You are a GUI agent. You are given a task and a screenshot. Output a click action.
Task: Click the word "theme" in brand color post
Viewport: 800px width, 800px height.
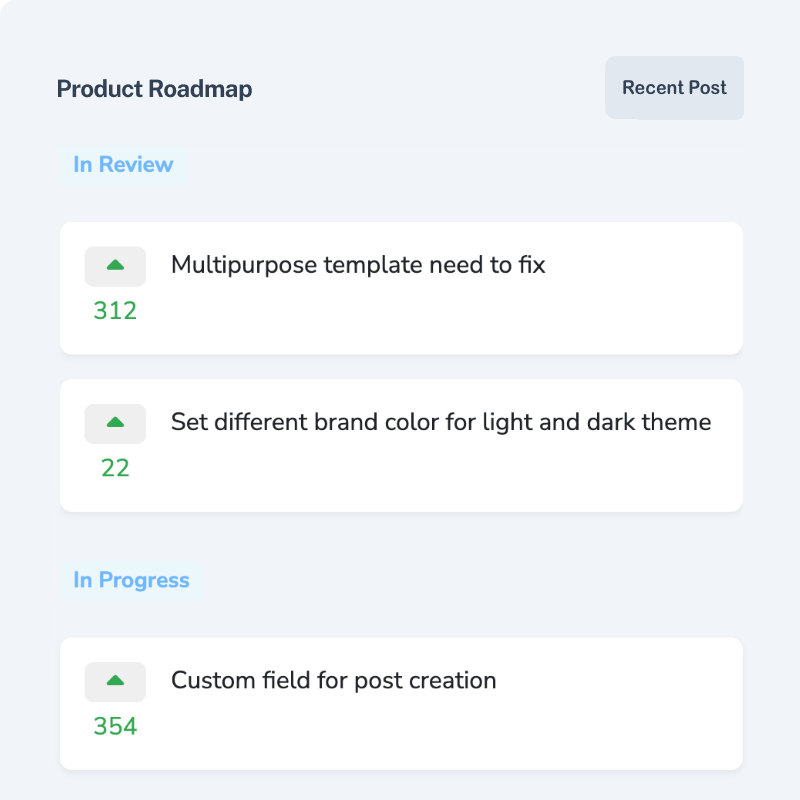coord(676,422)
